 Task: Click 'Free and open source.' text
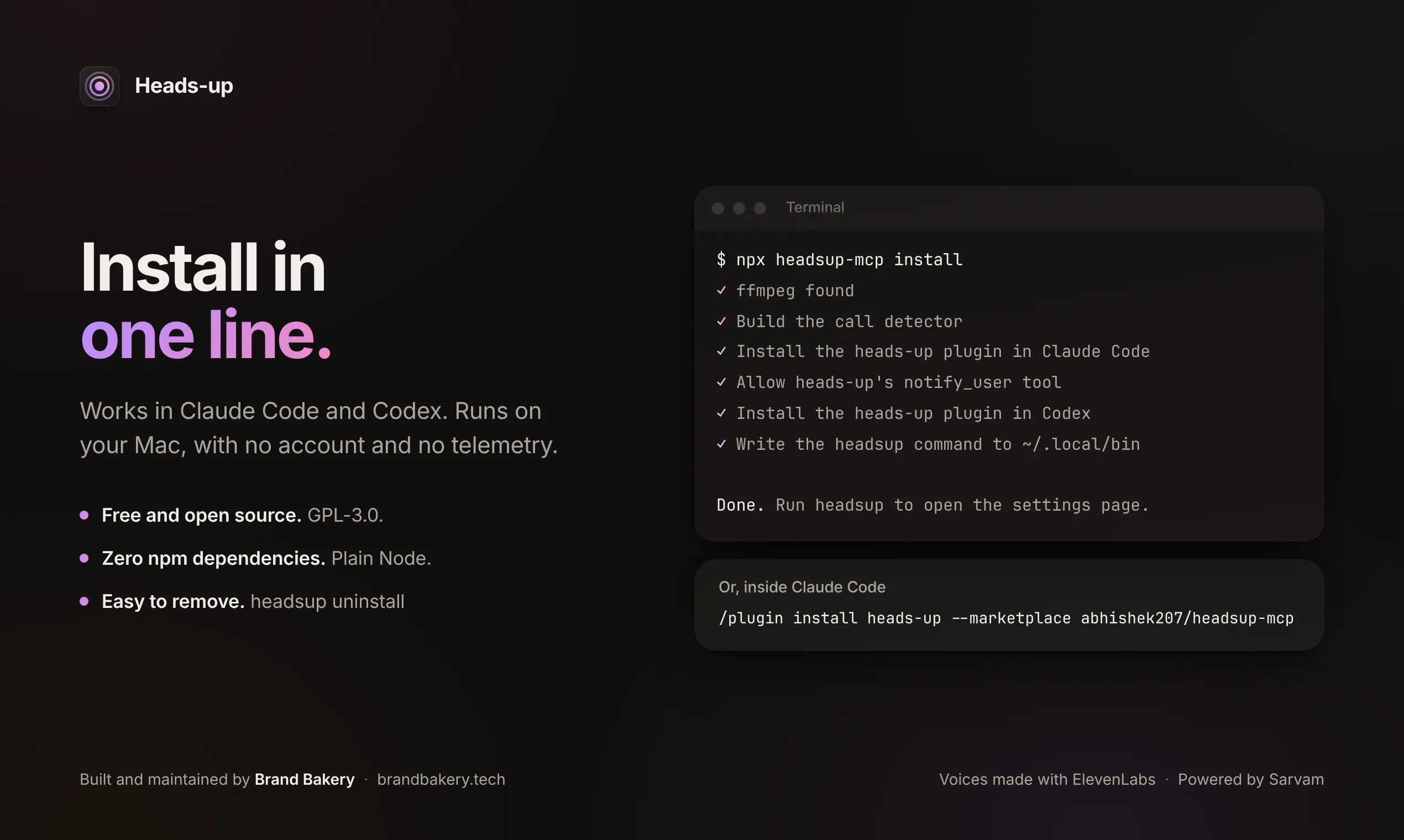click(202, 515)
